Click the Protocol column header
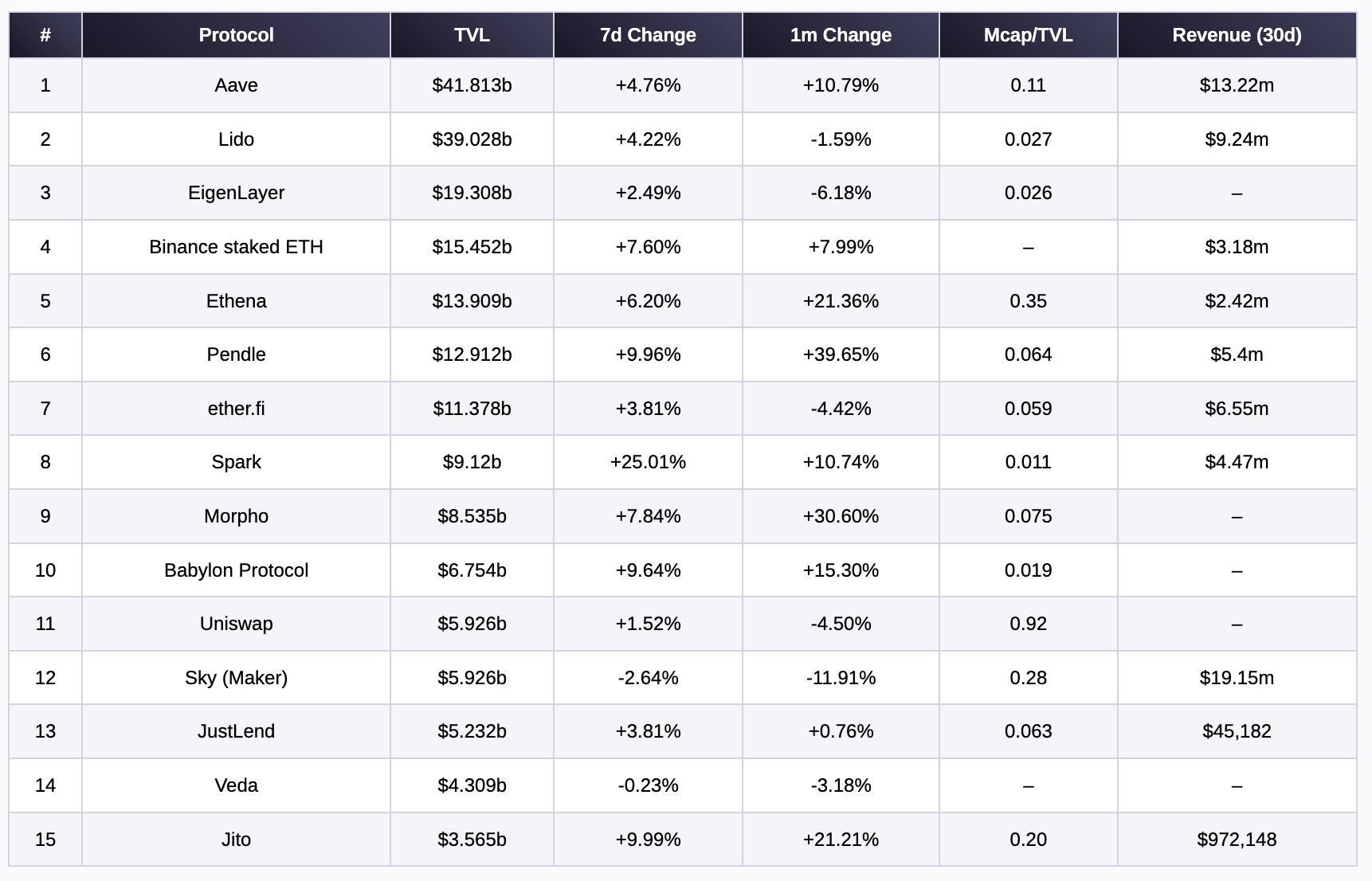Viewport: 1372px width, 881px height. [236, 35]
